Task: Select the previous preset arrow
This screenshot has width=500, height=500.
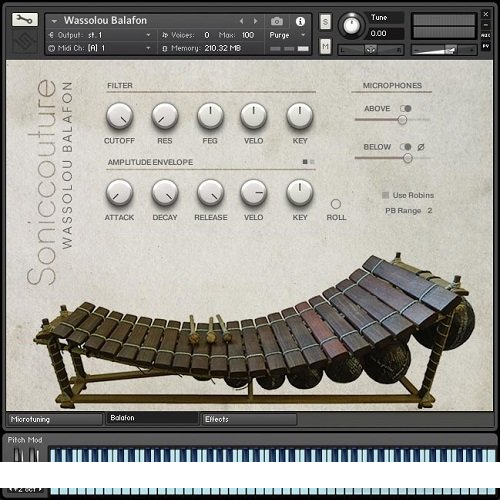Action: click(241, 21)
